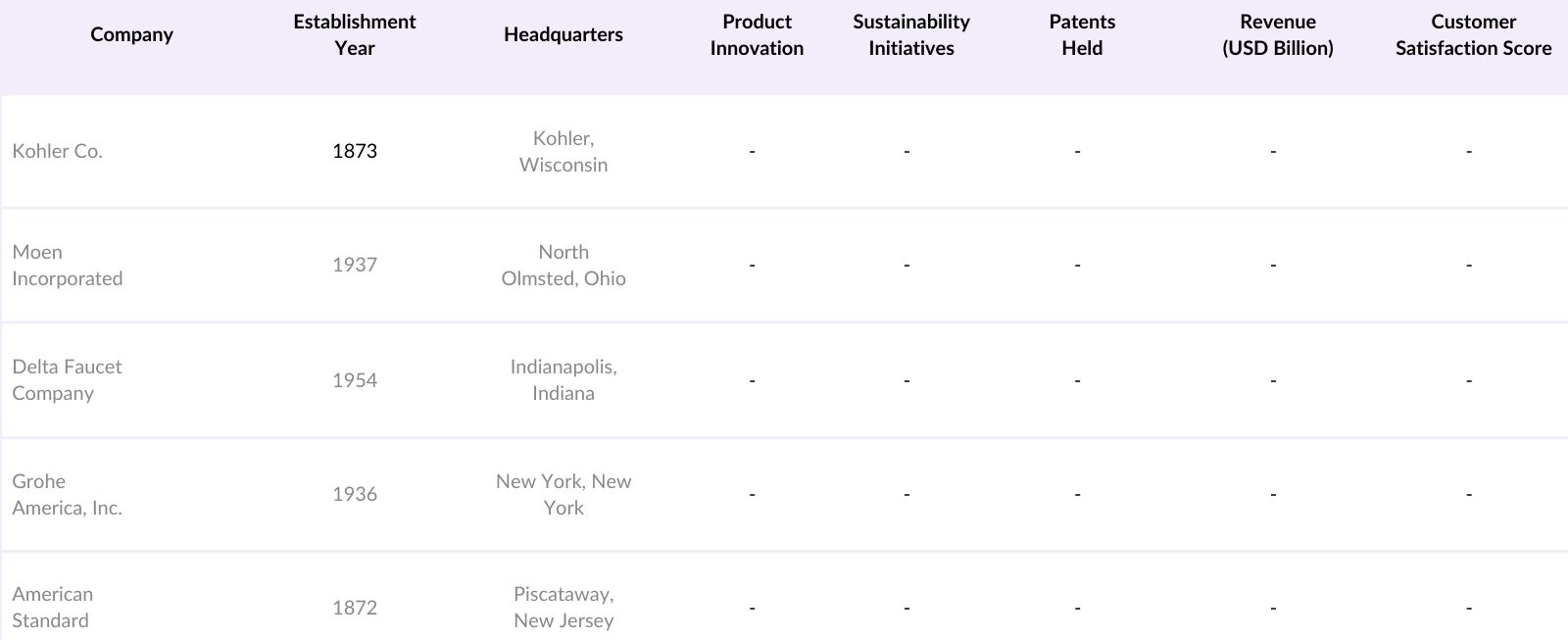This screenshot has height=640, width=1568.
Task: Click the Indianapolis, Indiana headquarters cell
Action: (563, 379)
